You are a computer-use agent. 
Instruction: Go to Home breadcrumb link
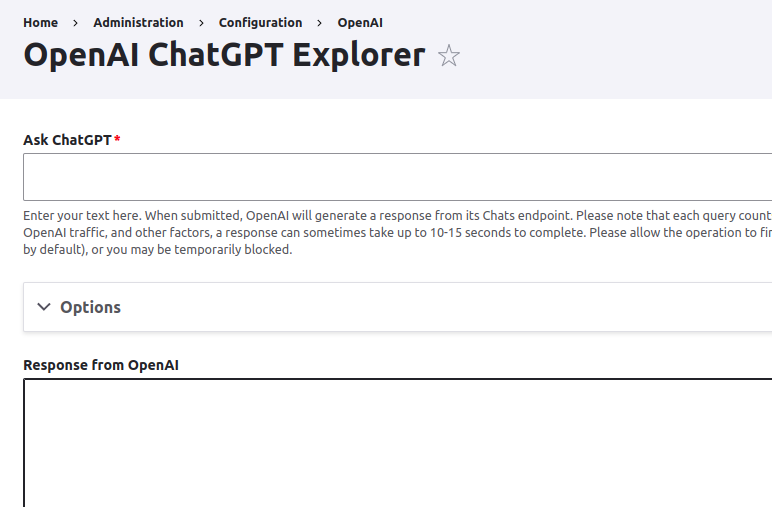(x=40, y=23)
